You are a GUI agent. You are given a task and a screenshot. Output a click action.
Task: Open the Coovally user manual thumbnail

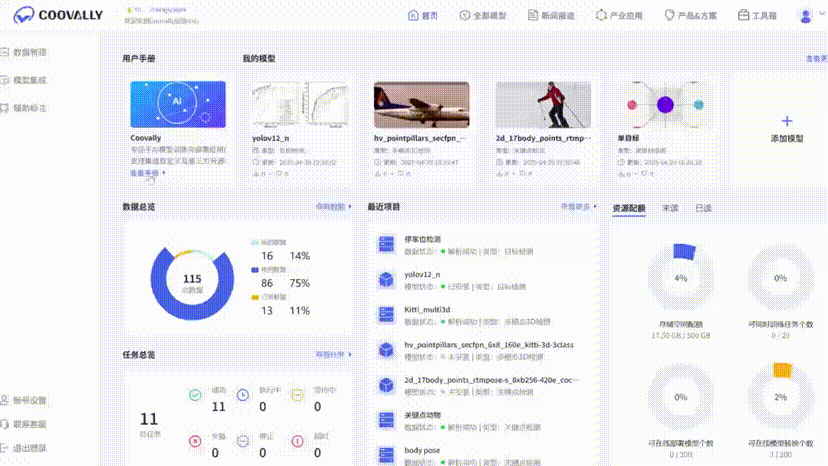click(178, 104)
